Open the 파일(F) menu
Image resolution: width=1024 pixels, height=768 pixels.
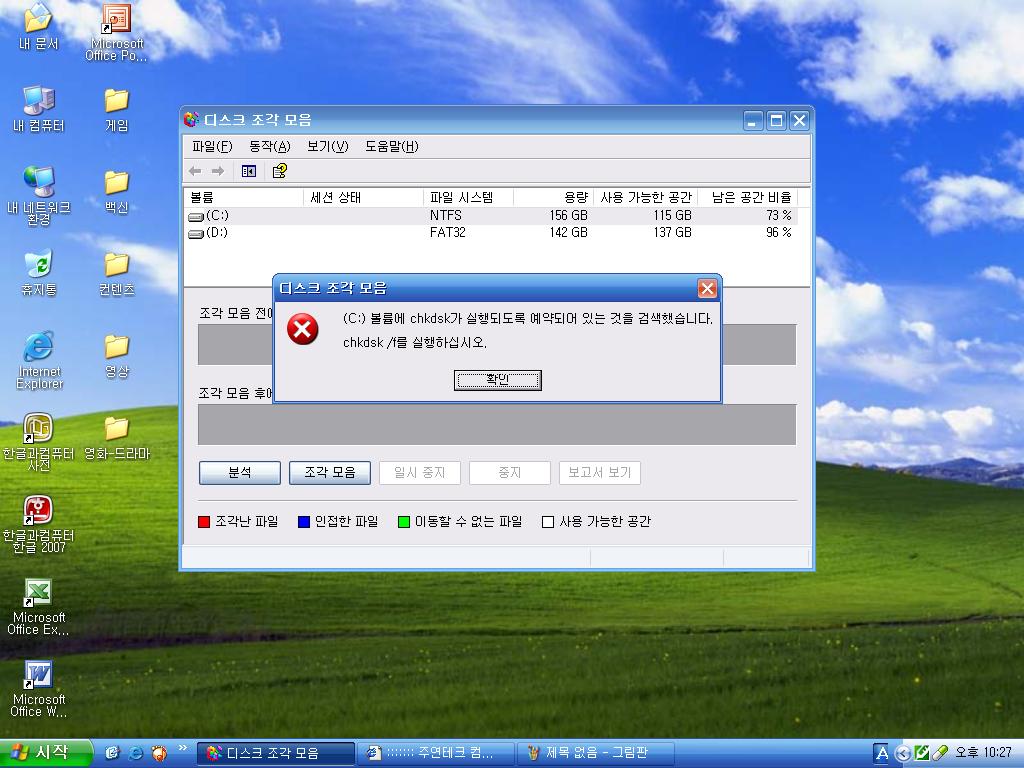(x=212, y=146)
